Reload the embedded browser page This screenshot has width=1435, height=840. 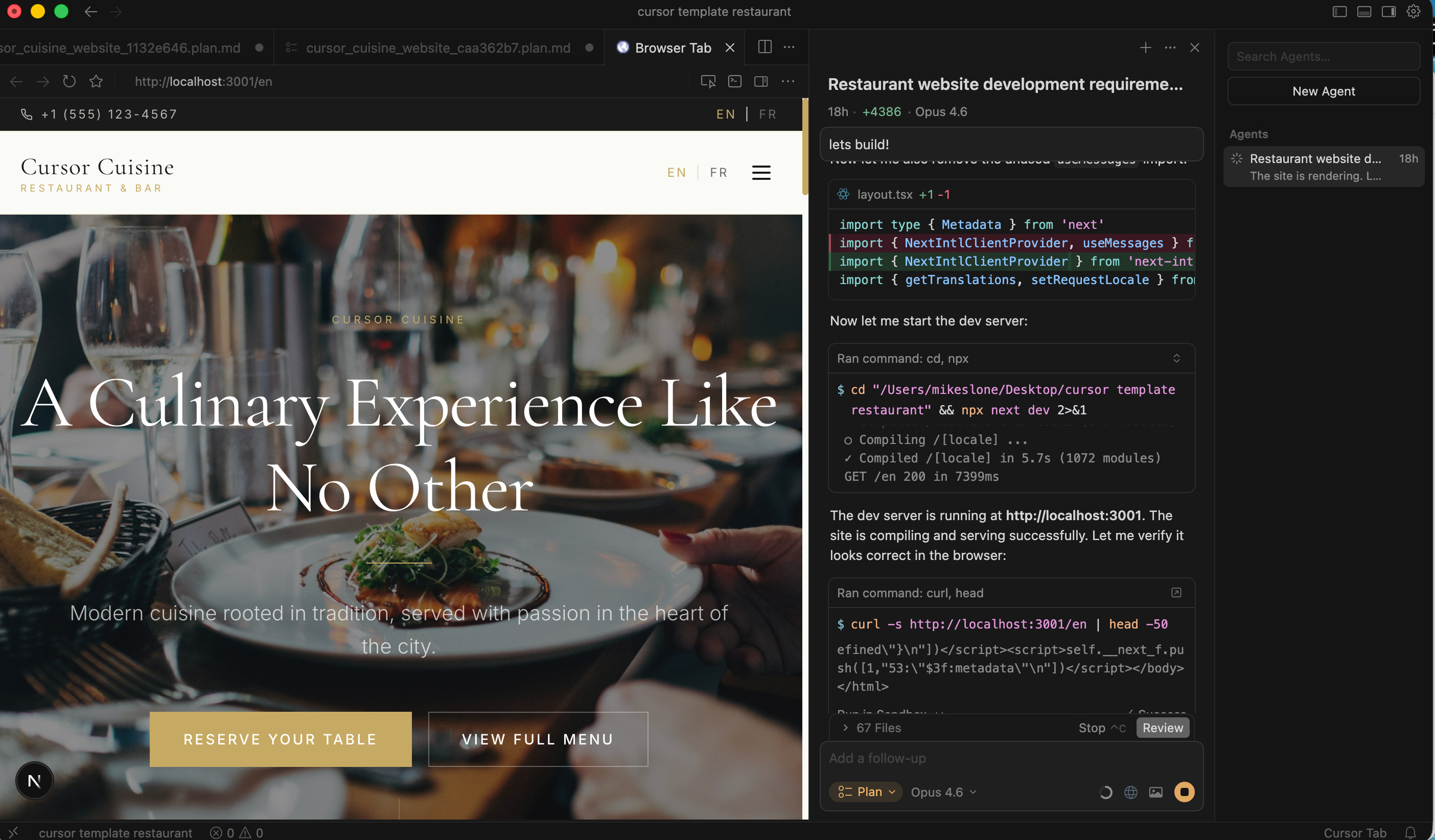click(x=70, y=81)
